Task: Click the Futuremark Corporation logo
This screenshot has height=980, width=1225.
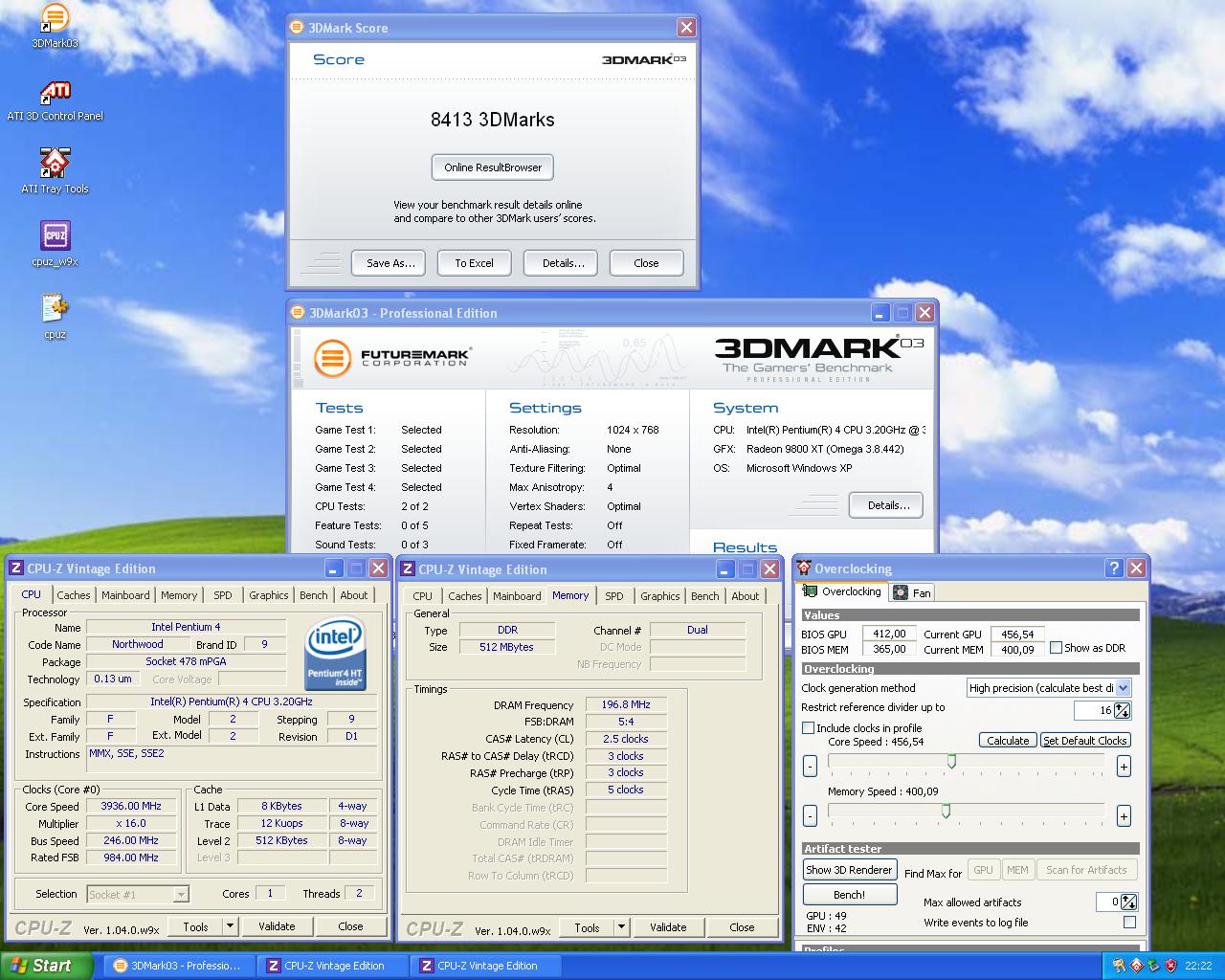Action: point(392,359)
